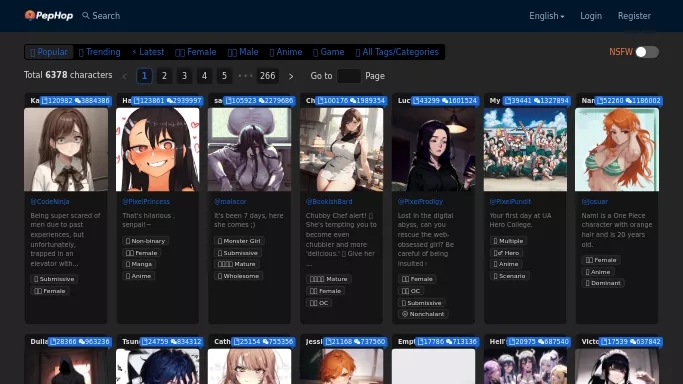Click the Monster Girl tag
The height and width of the screenshot is (384, 683).
tap(239, 241)
